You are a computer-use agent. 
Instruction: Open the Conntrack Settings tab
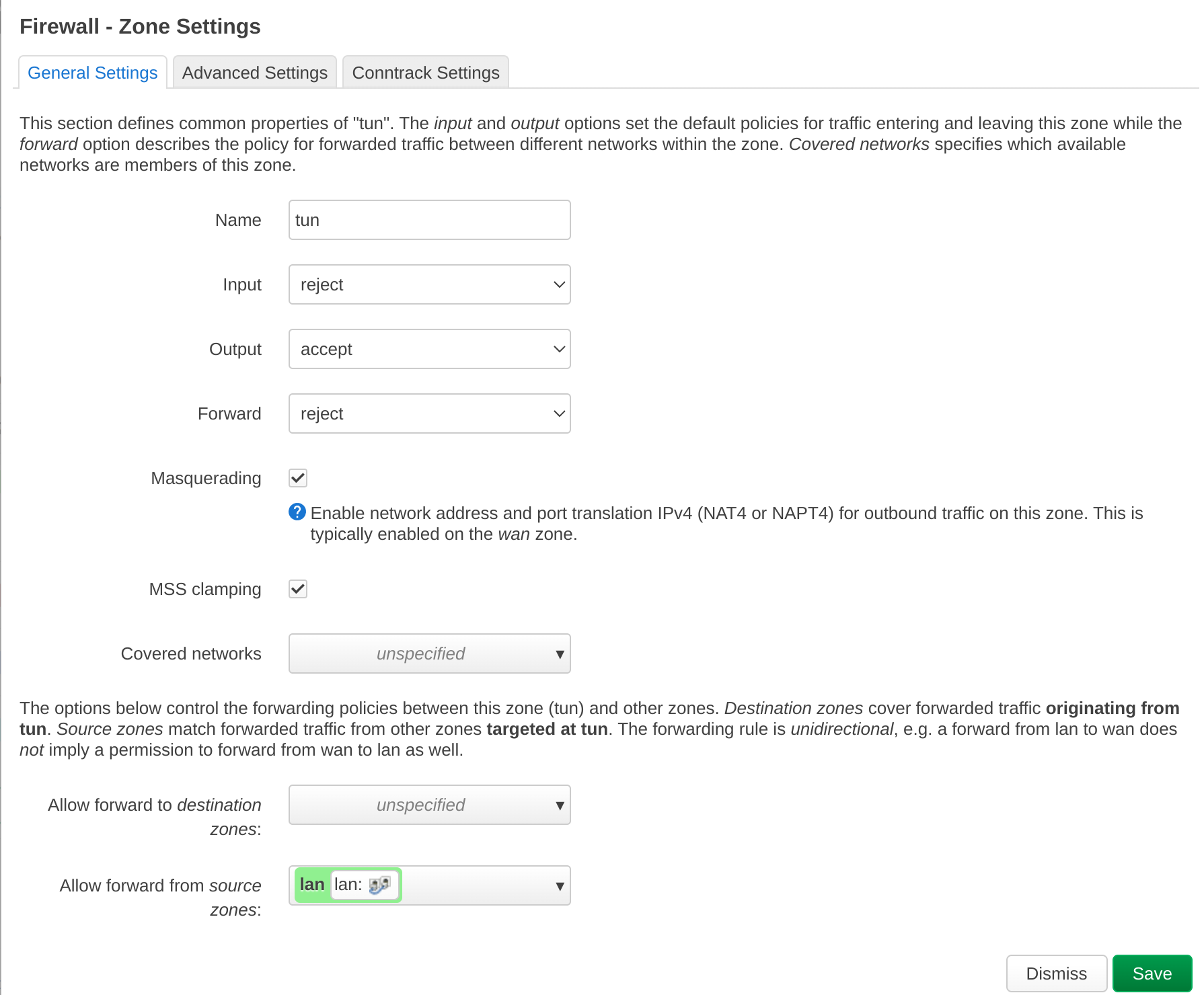[425, 72]
